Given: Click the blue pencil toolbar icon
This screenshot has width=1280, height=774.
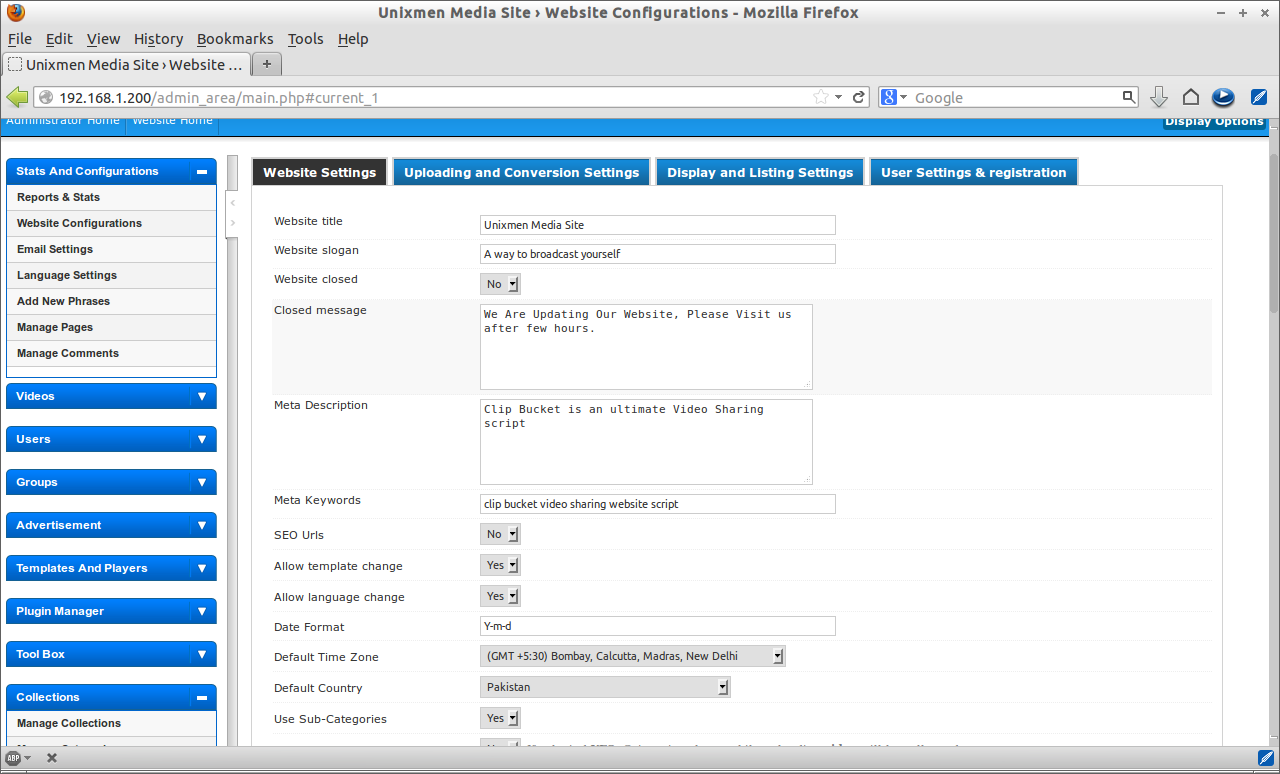Looking at the screenshot, I should pyautogui.click(x=1259, y=97).
